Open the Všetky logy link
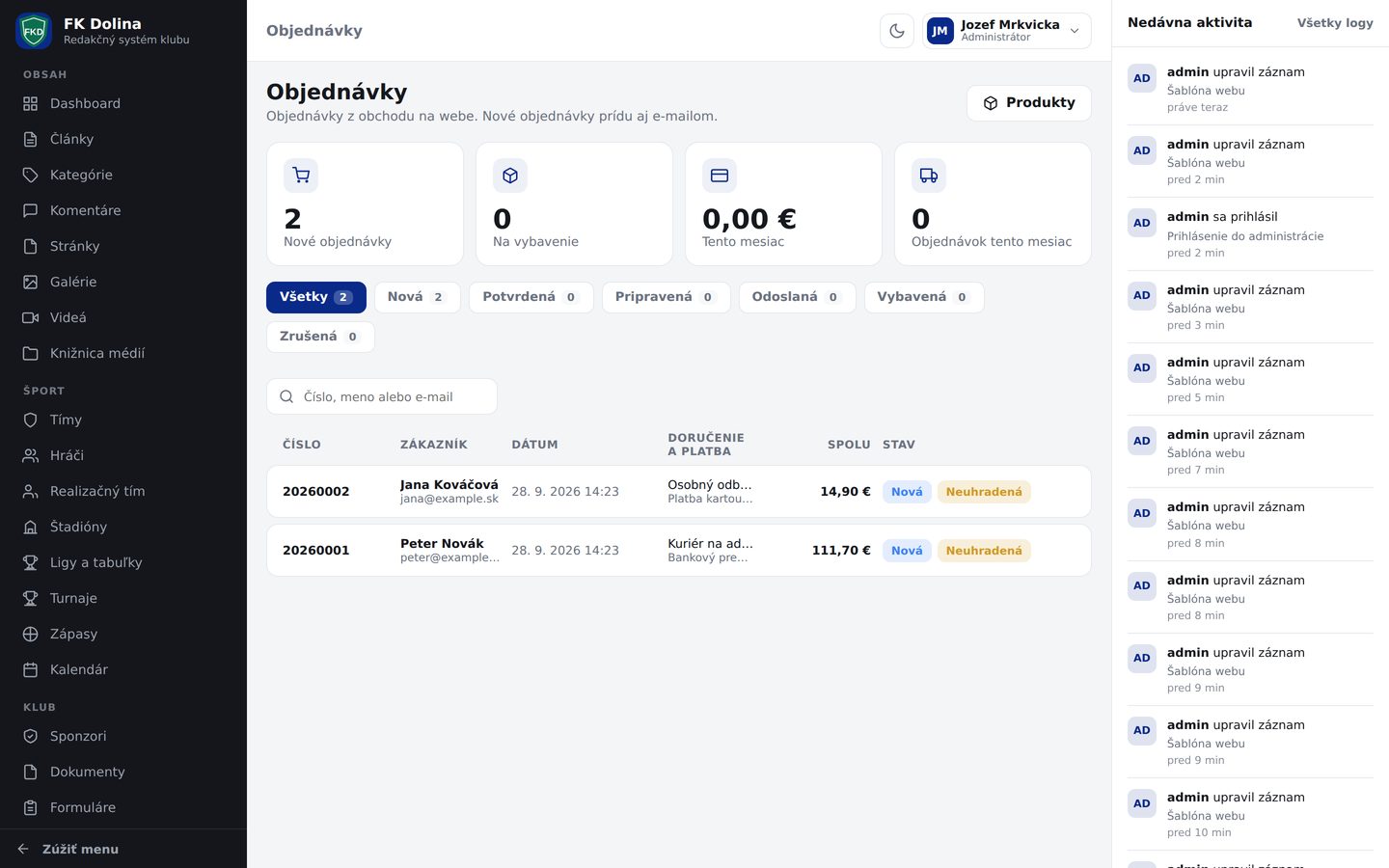1389x868 pixels. coord(1335,22)
